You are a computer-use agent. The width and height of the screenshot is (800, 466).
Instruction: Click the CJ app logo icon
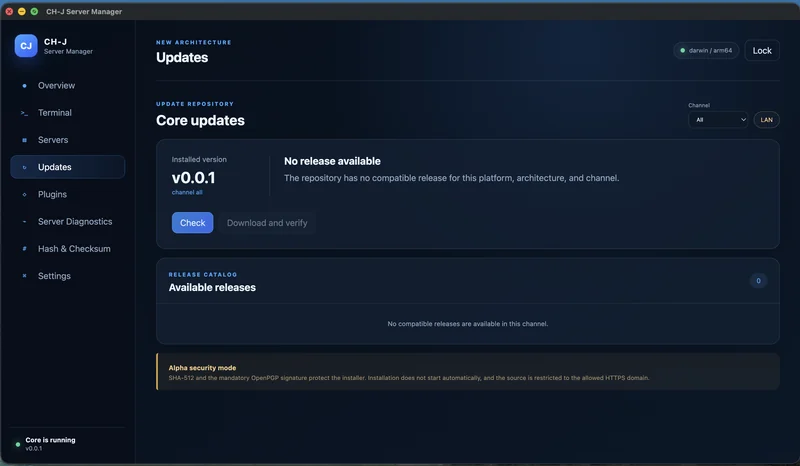click(26, 46)
